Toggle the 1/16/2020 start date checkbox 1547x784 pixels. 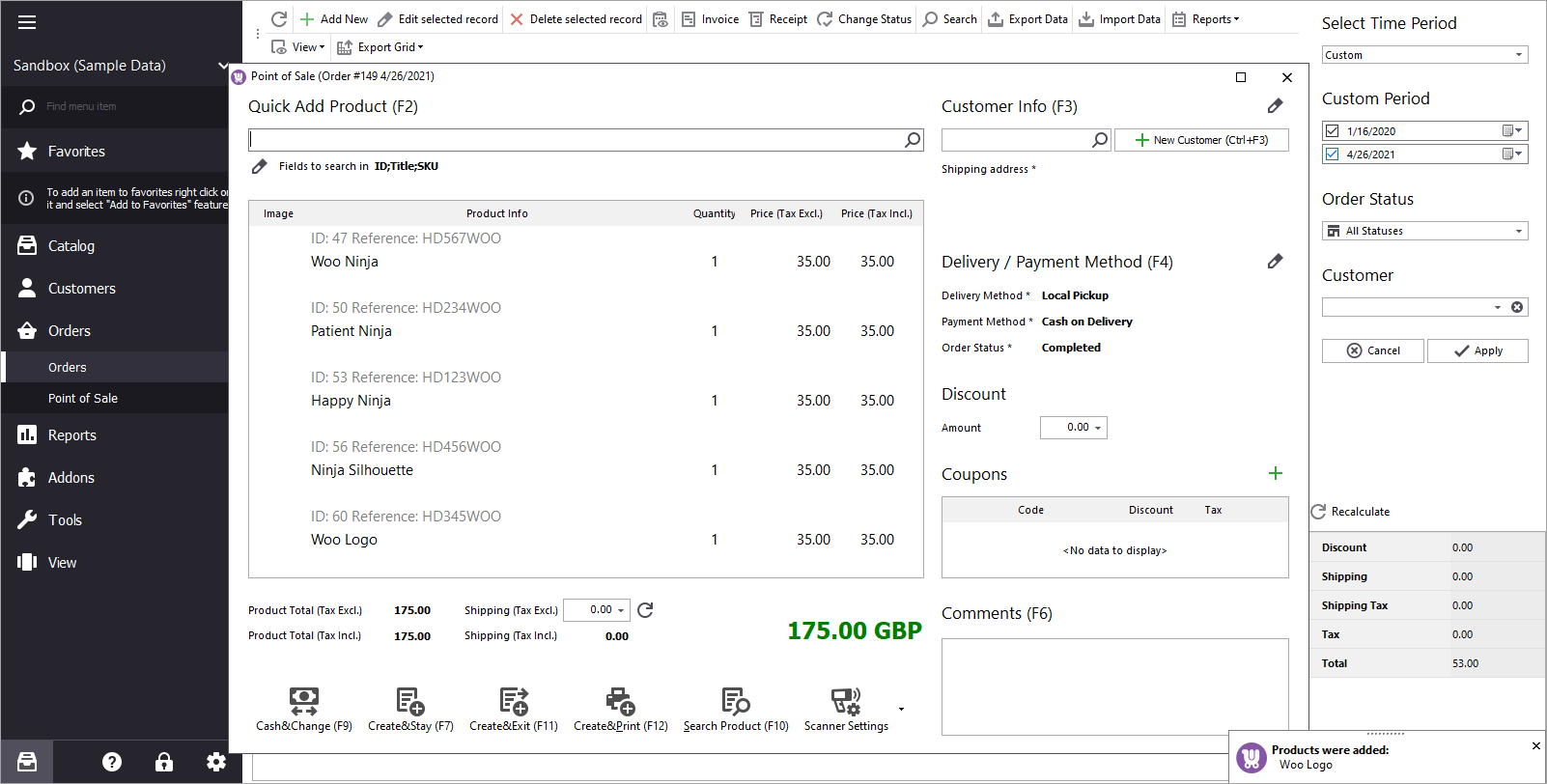click(x=1333, y=131)
